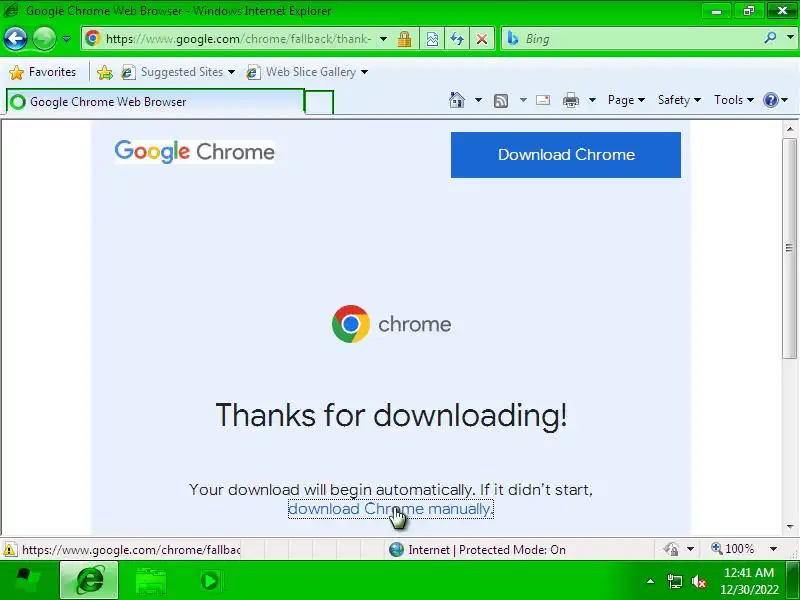Click the browser Forward arrow button
800x600 pixels.
pos(44,39)
